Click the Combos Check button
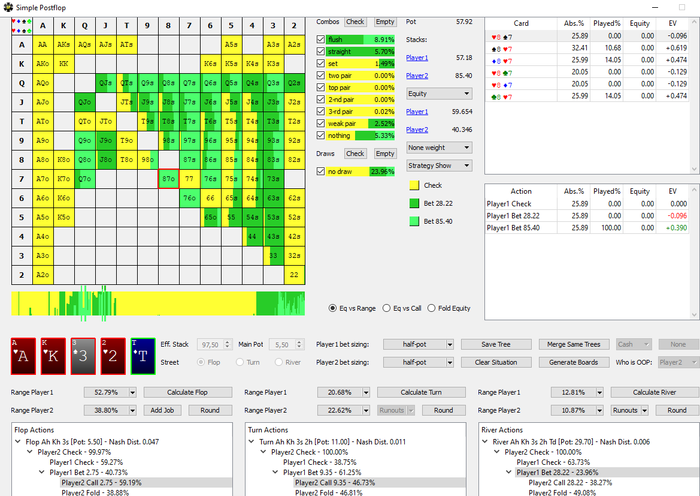This screenshot has height=496, width=700. pos(355,21)
